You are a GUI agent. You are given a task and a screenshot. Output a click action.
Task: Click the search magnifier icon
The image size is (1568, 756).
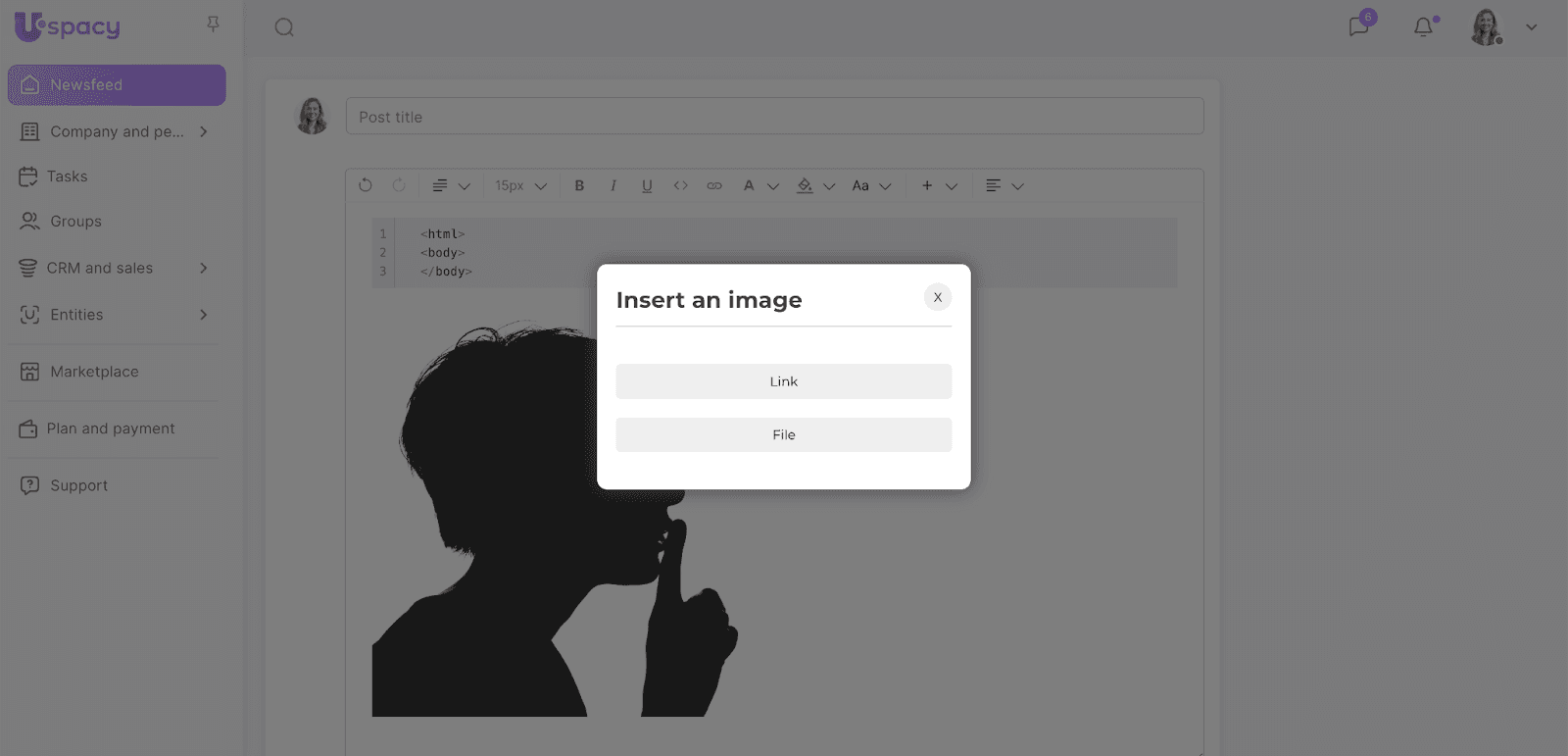click(x=284, y=27)
